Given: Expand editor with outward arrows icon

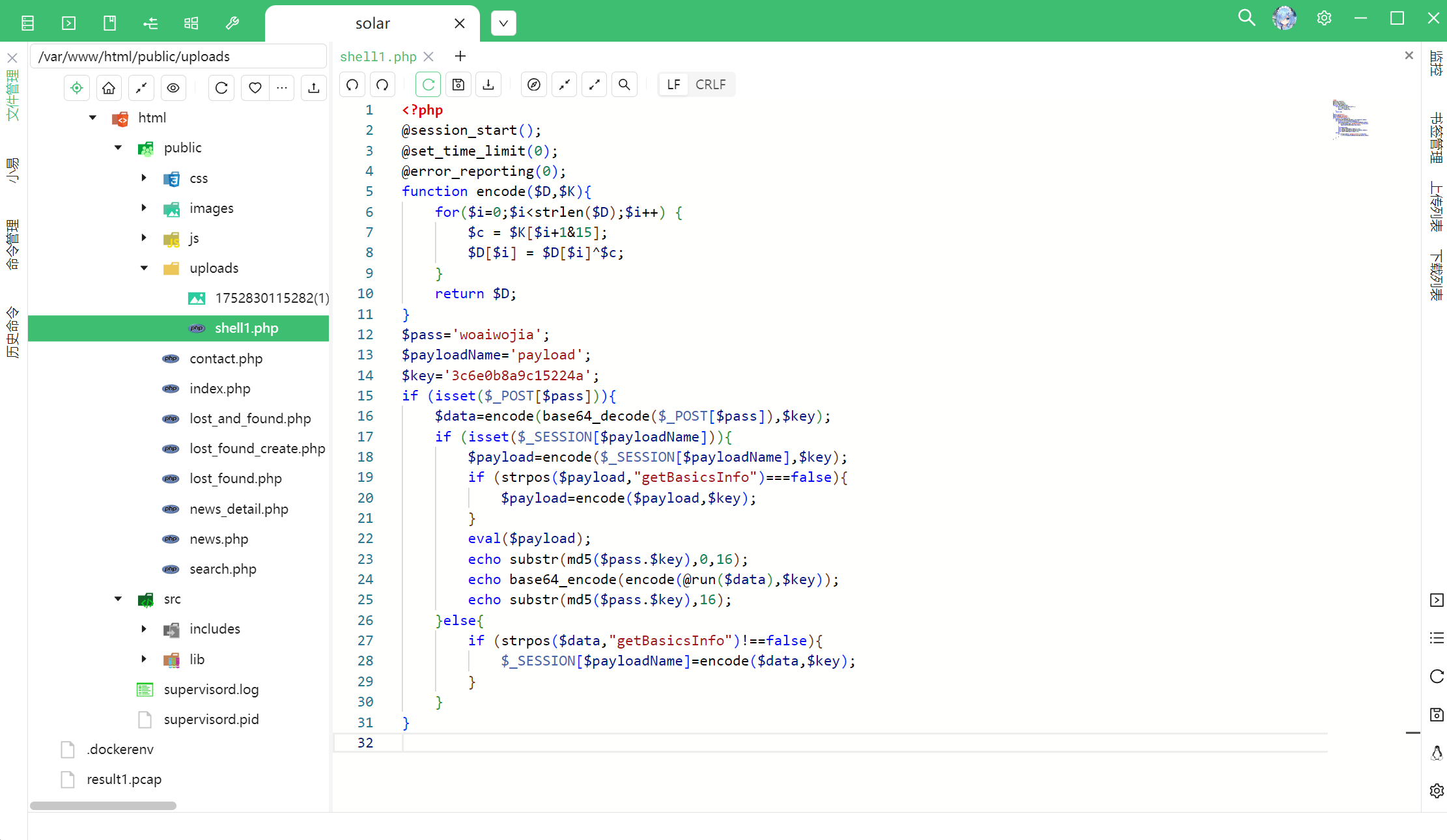Looking at the screenshot, I should pyautogui.click(x=594, y=85).
